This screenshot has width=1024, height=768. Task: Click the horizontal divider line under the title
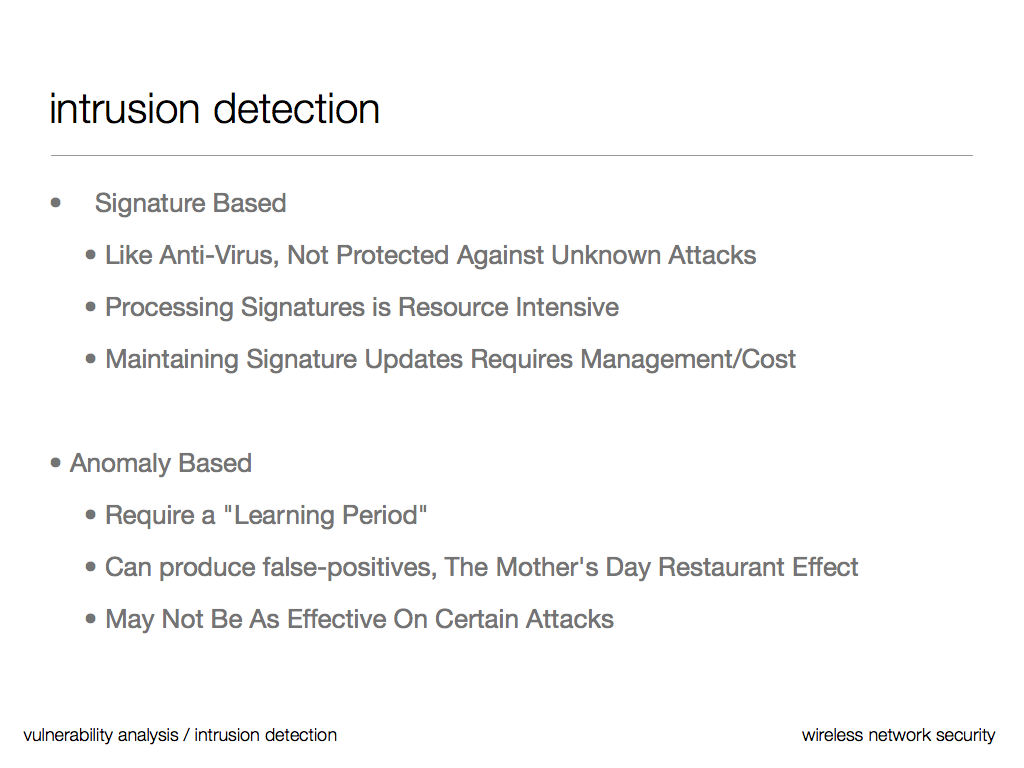tap(511, 156)
